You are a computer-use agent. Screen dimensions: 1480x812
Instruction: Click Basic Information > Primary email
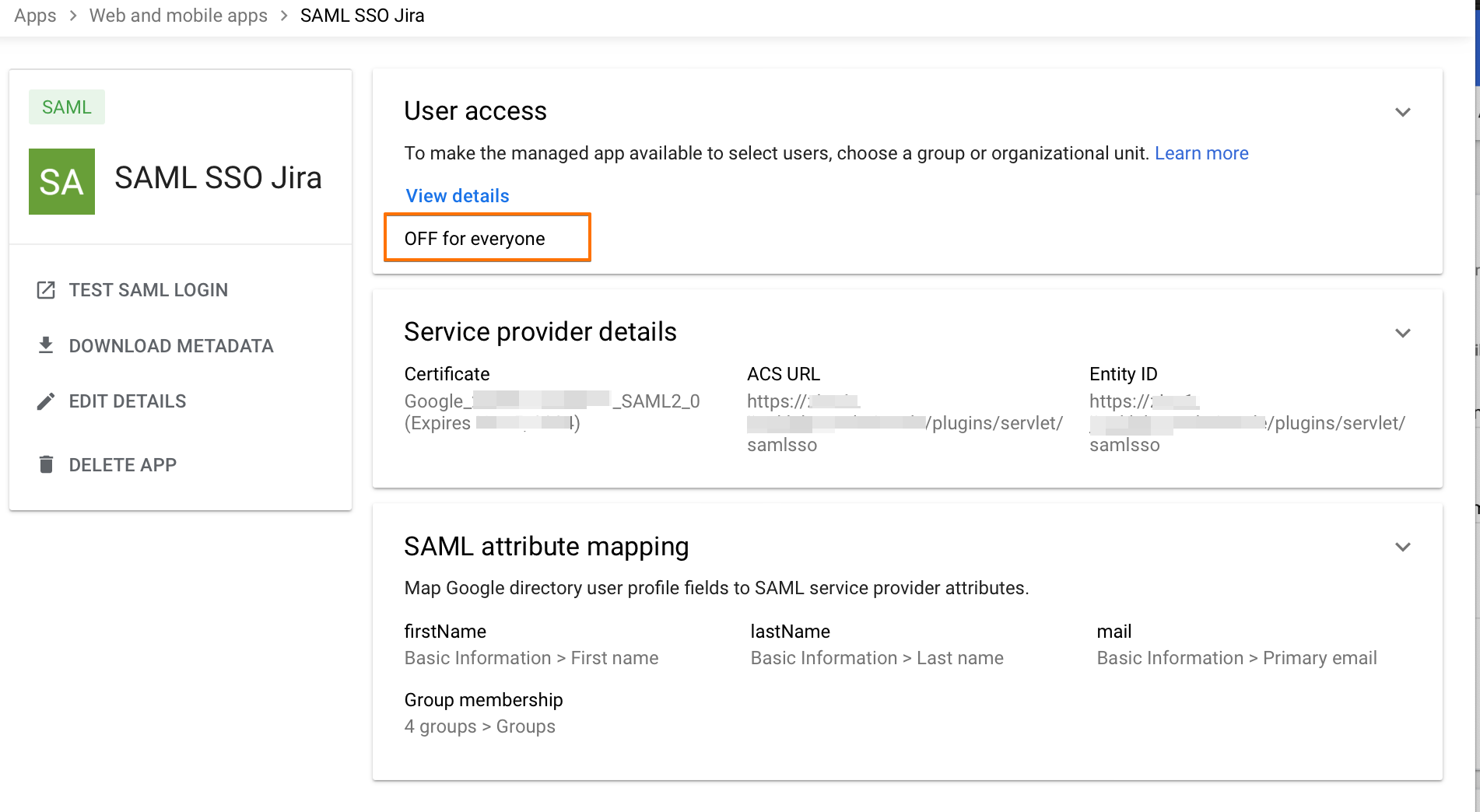click(x=1237, y=658)
